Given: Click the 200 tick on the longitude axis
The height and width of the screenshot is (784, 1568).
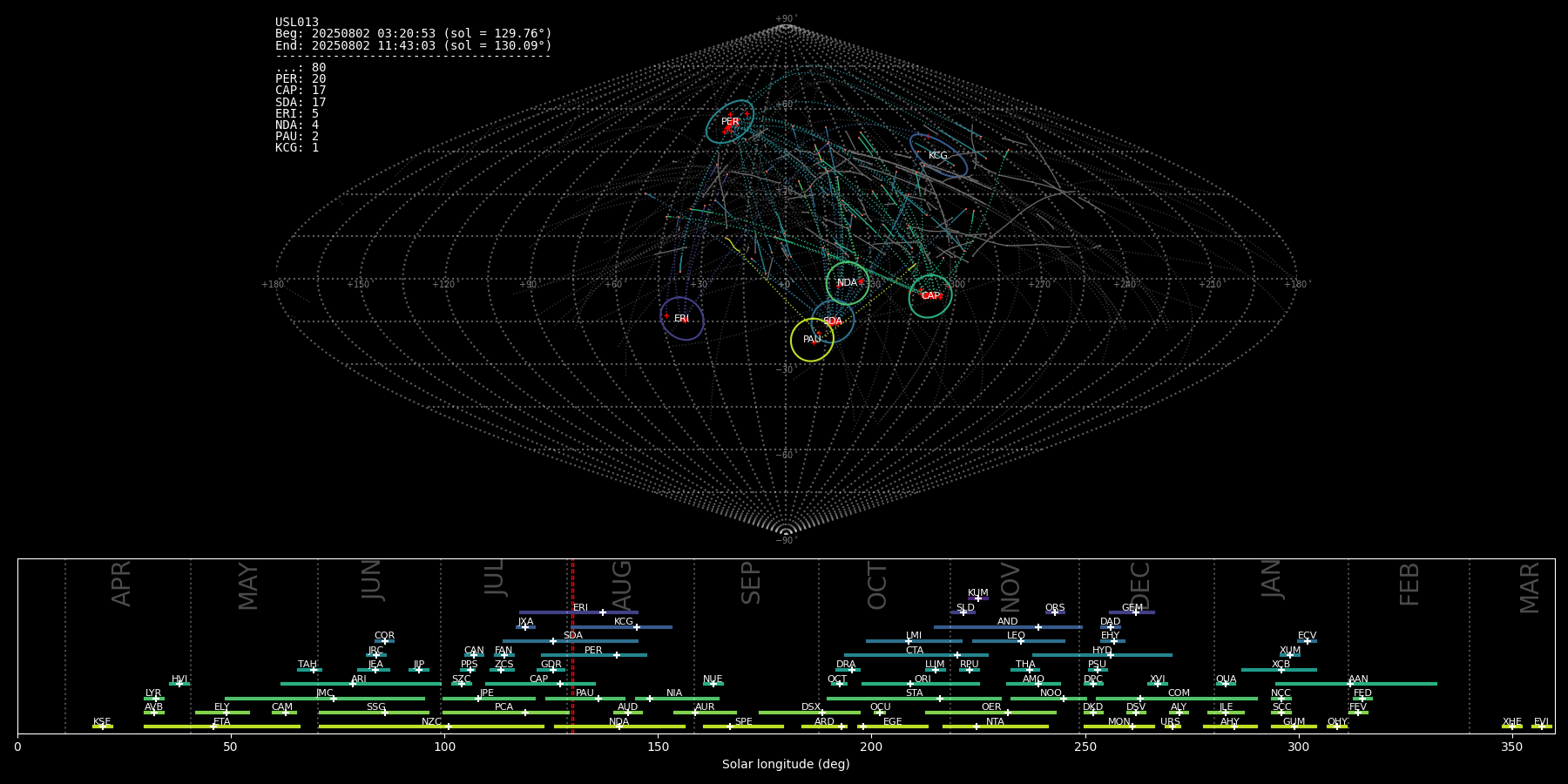Looking at the screenshot, I should [x=871, y=747].
